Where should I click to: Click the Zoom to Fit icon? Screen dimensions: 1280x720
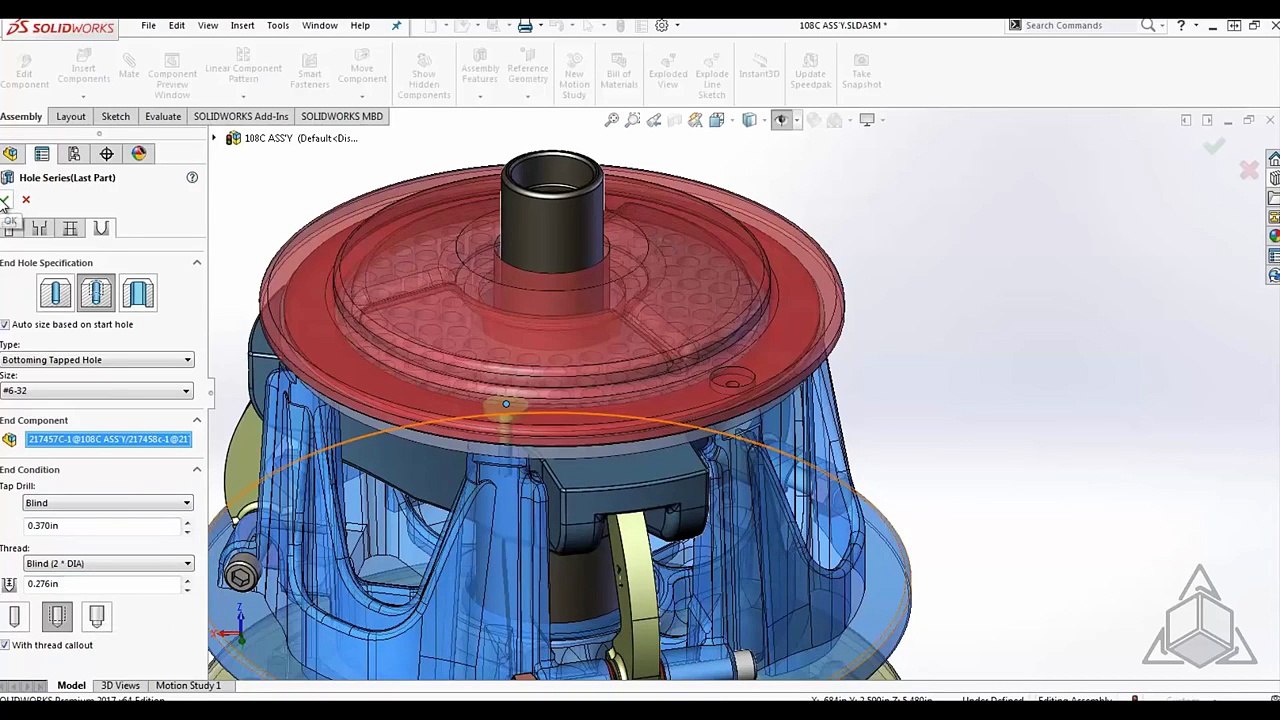pyautogui.click(x=612, y=120)
